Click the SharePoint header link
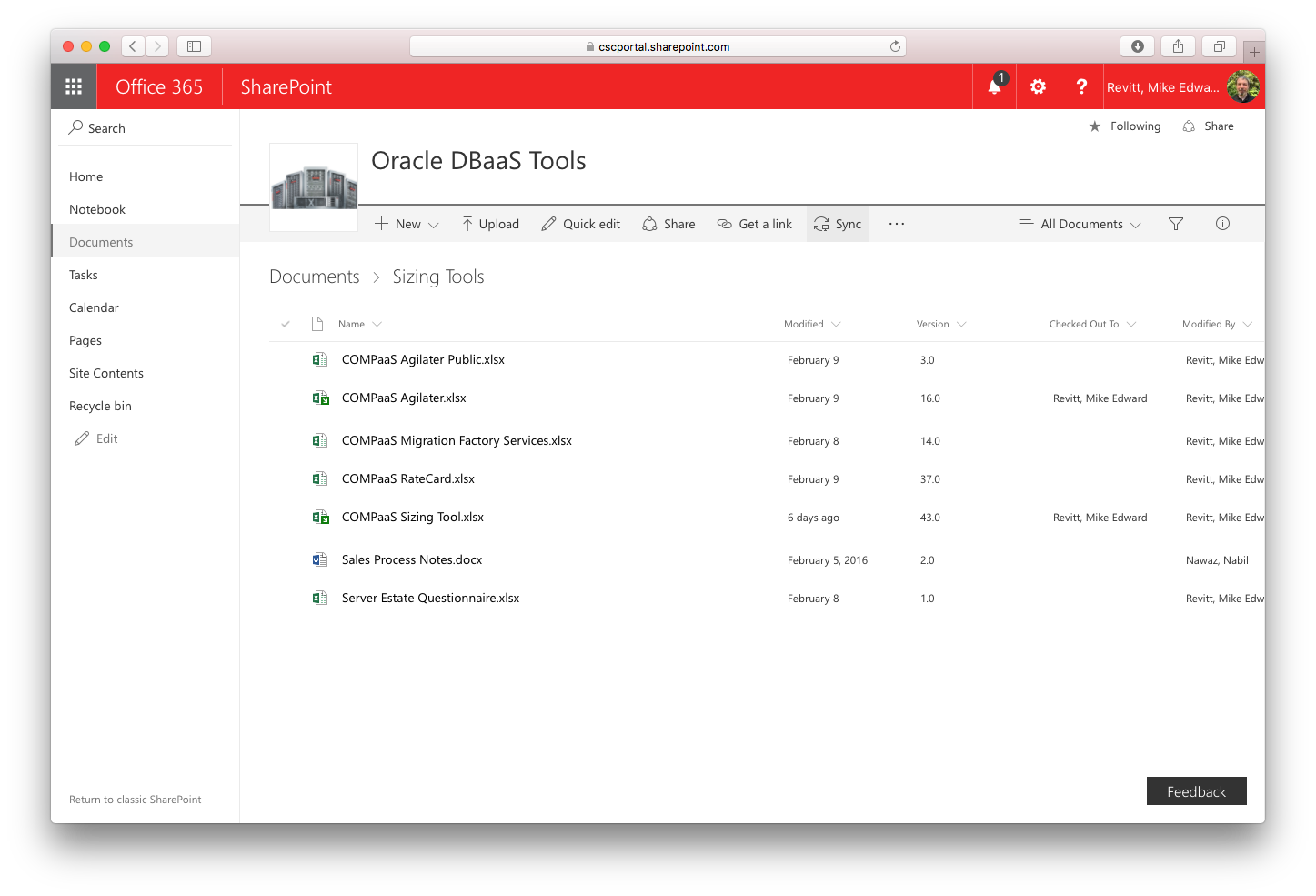 (286, 86)
